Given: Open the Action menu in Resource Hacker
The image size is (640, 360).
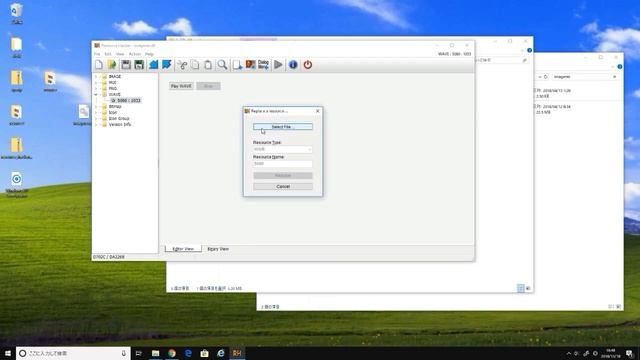Looking at the screenshot, I should click(x=135, y=54).
